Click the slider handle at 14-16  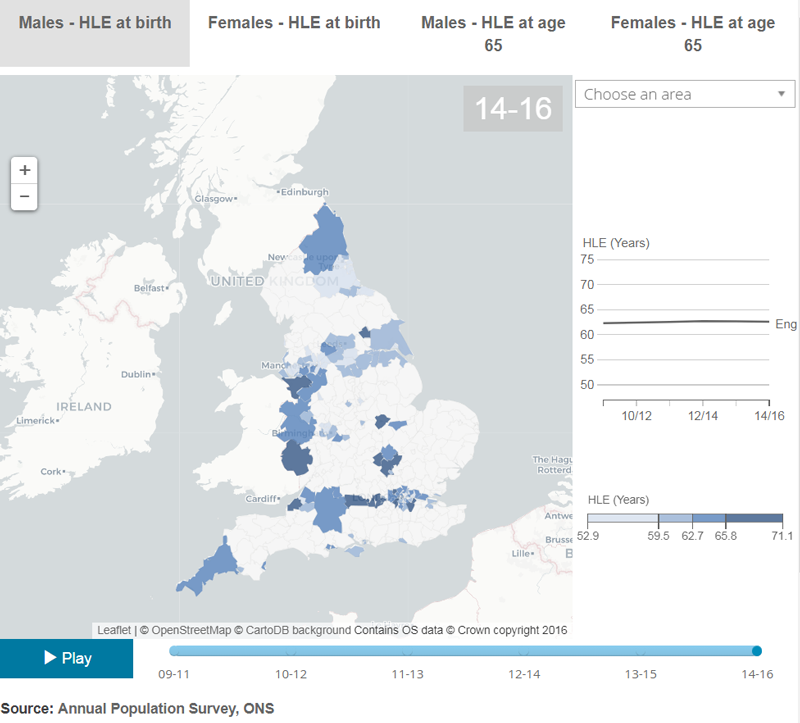tap(757, 651)
